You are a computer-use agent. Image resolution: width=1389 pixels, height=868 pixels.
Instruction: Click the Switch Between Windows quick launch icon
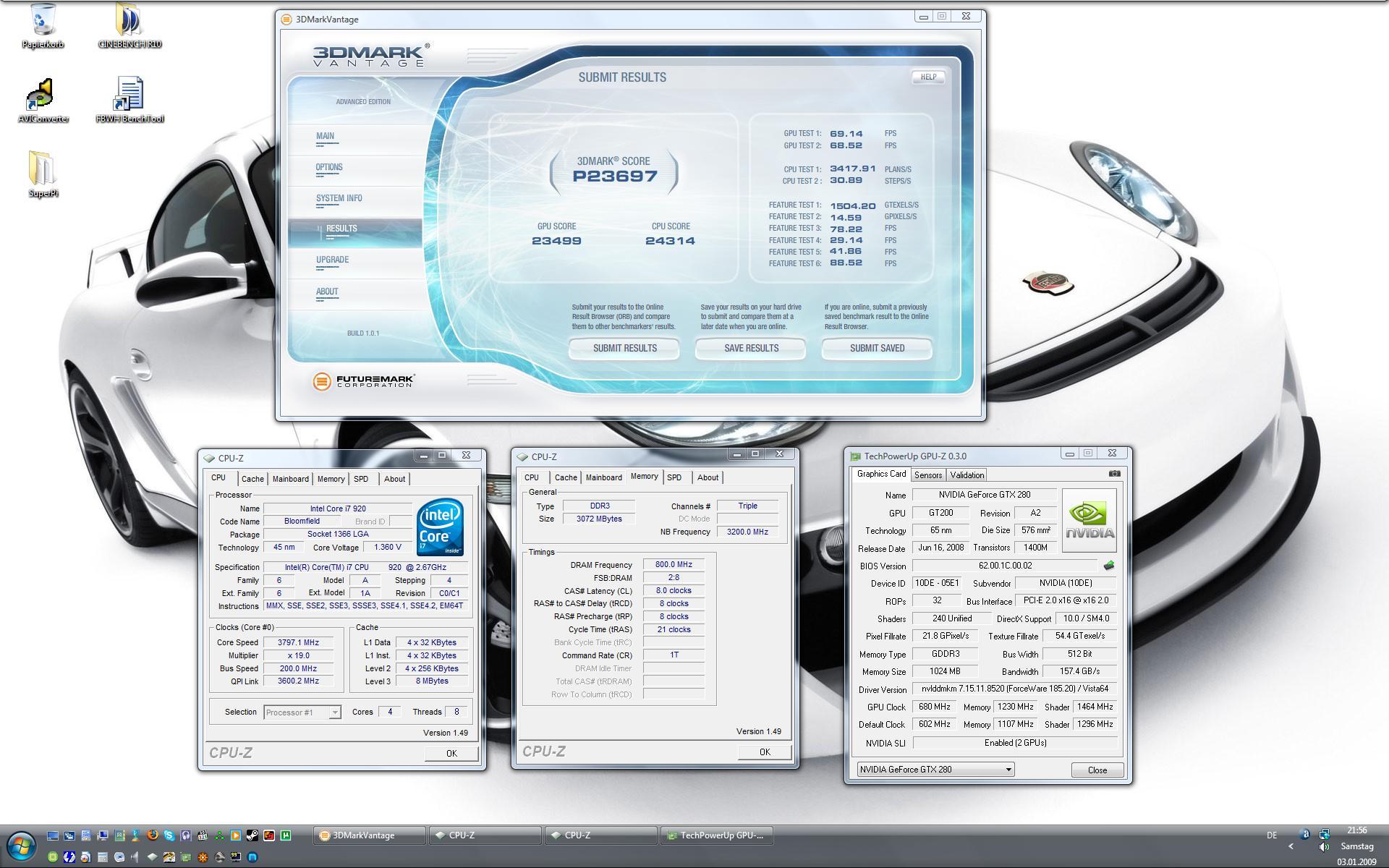69,835
